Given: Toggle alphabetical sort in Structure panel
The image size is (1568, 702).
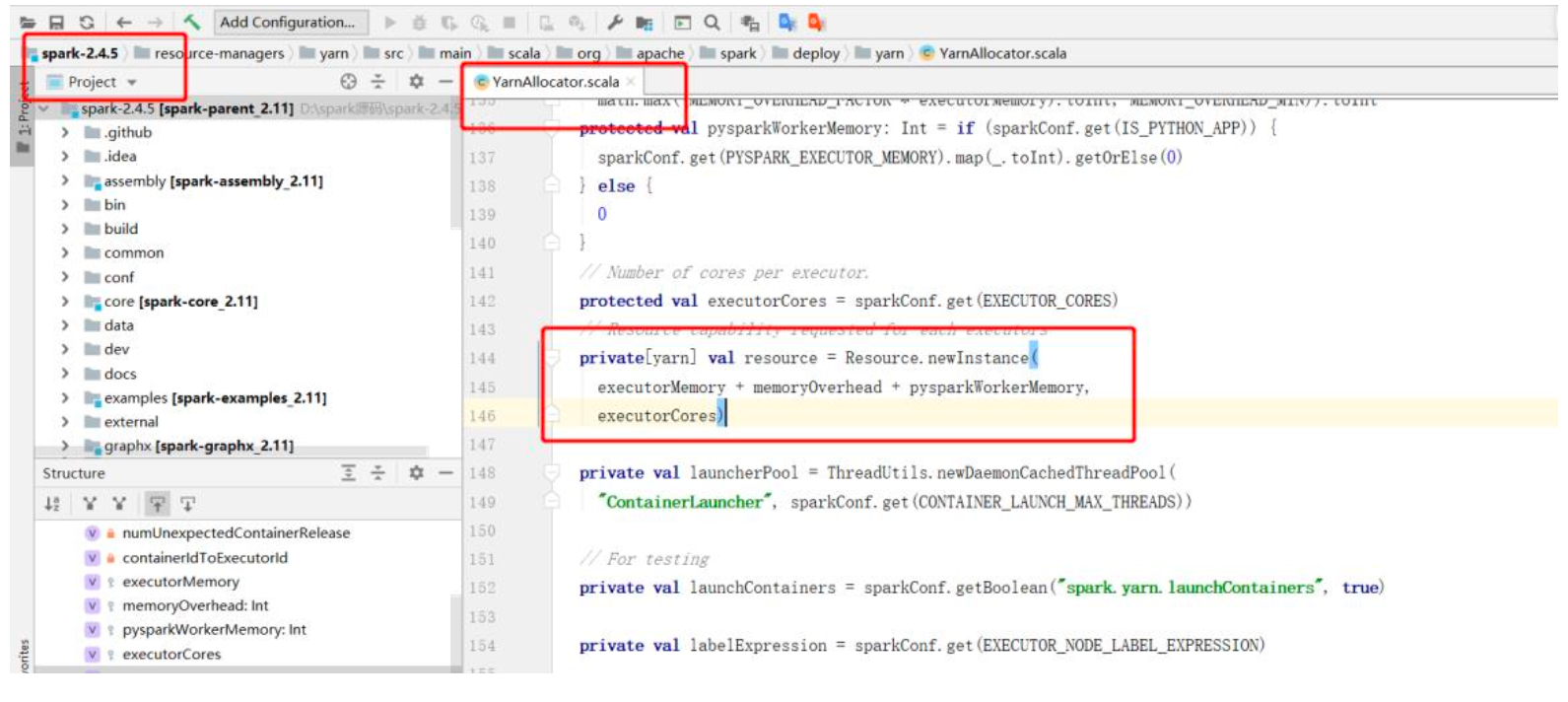Looking at the screenshot, I should 52,504.
